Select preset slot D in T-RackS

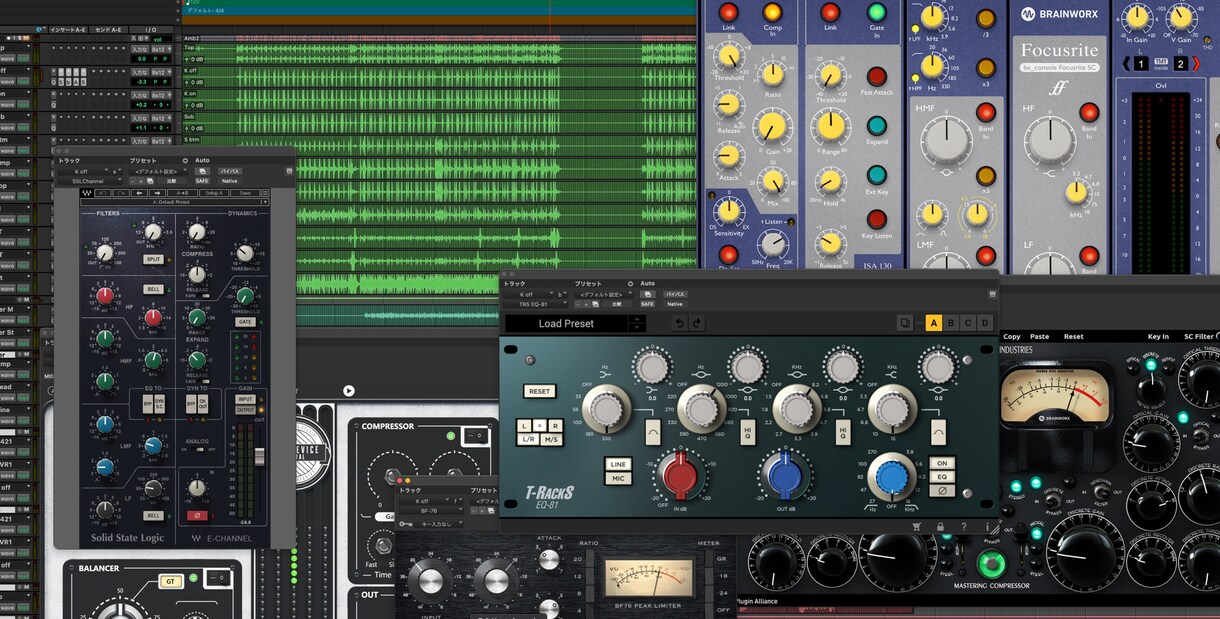coord(985,323)
